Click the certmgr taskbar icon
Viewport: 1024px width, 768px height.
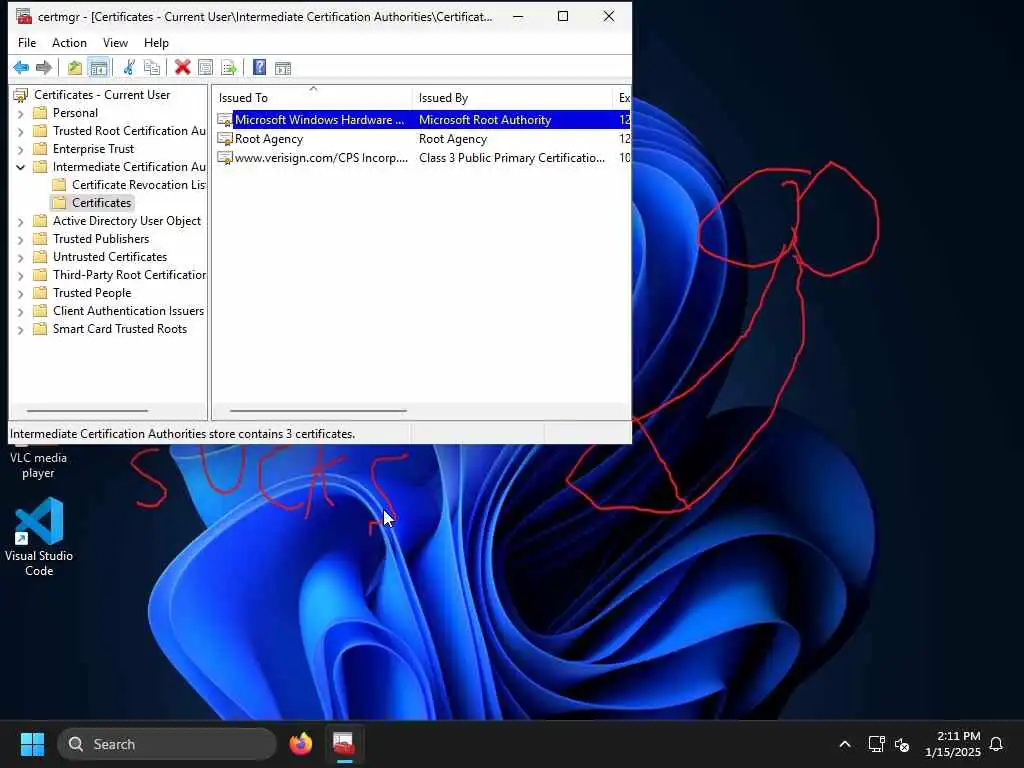344,744
